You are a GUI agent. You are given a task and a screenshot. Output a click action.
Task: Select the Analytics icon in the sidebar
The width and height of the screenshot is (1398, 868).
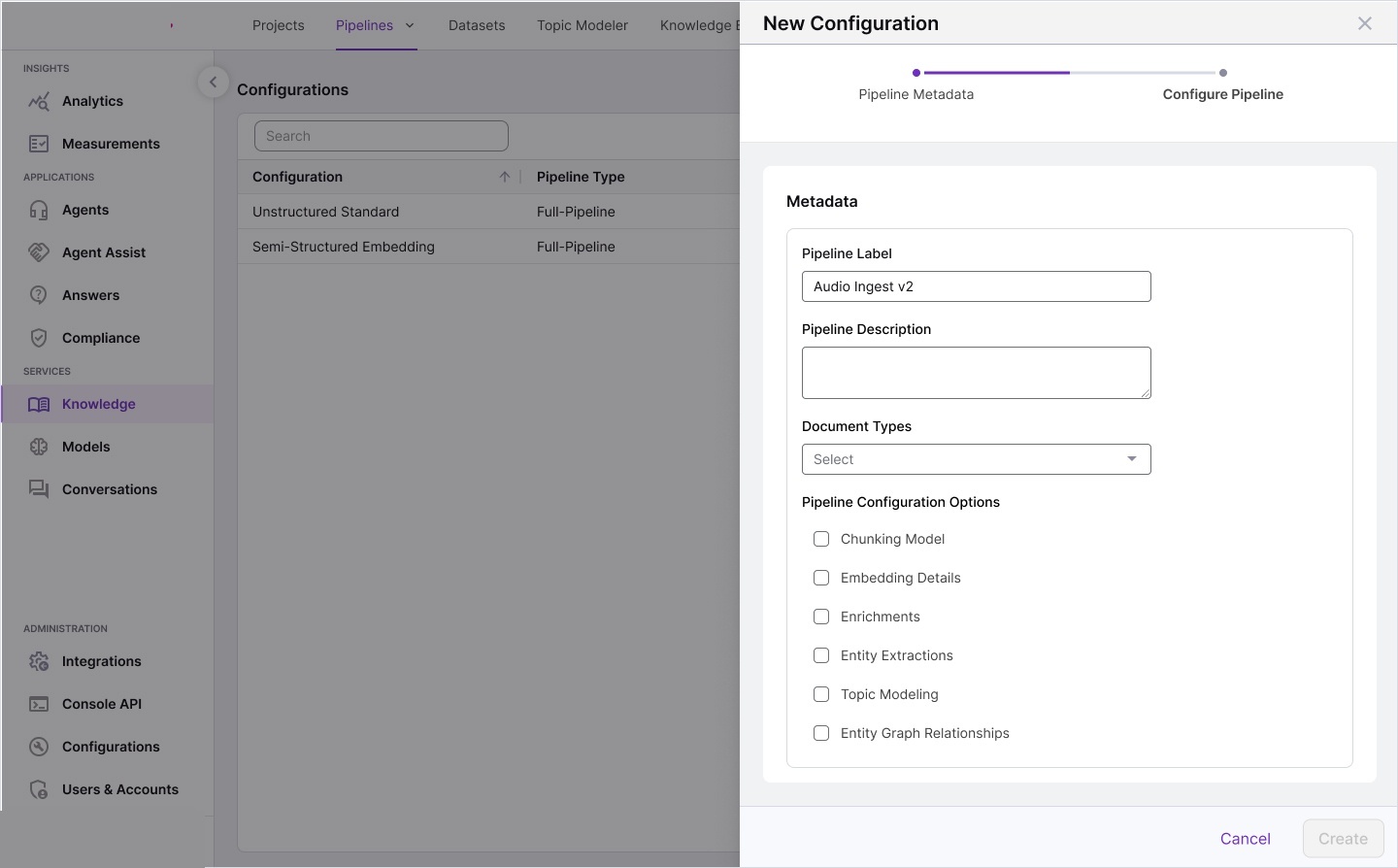point(39,101)
